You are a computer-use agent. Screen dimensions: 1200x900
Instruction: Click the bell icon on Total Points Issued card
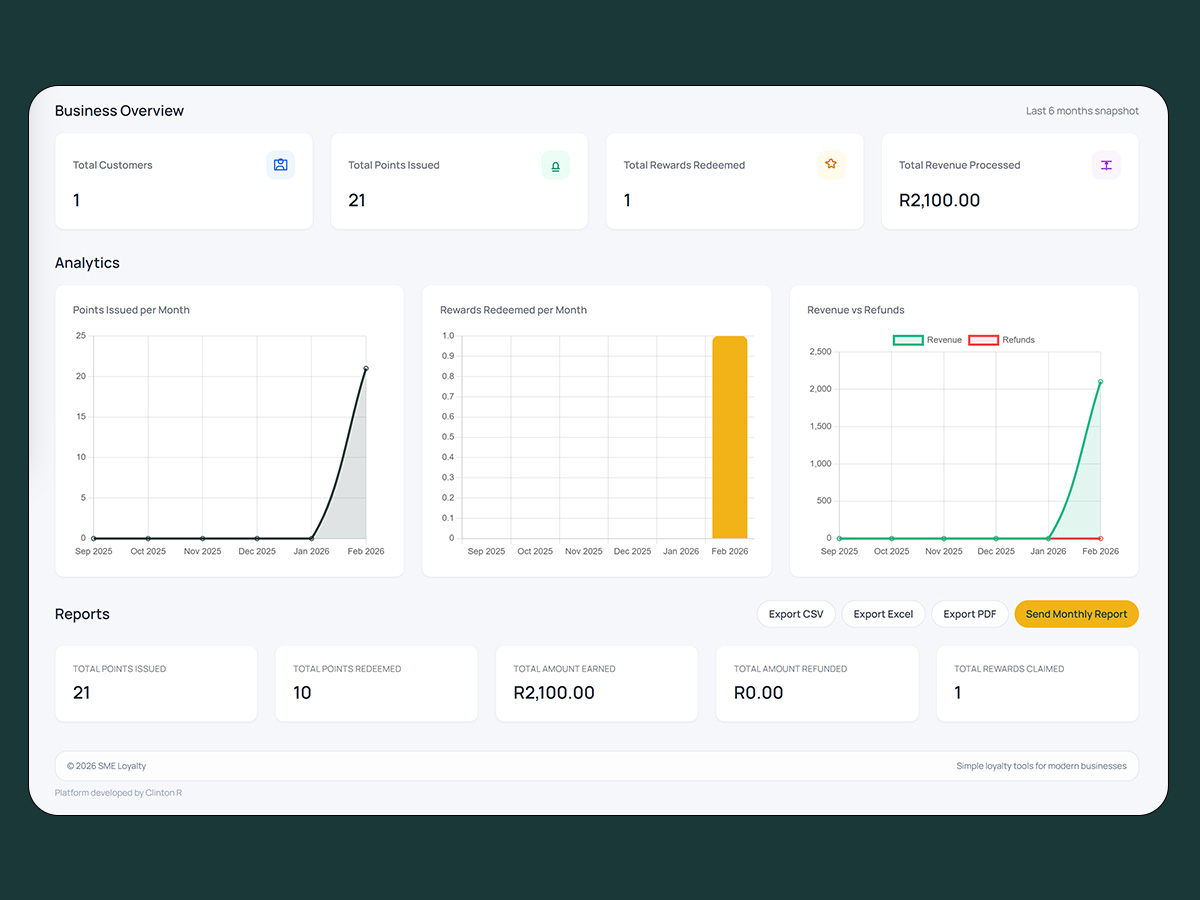[x=556, y=164]
